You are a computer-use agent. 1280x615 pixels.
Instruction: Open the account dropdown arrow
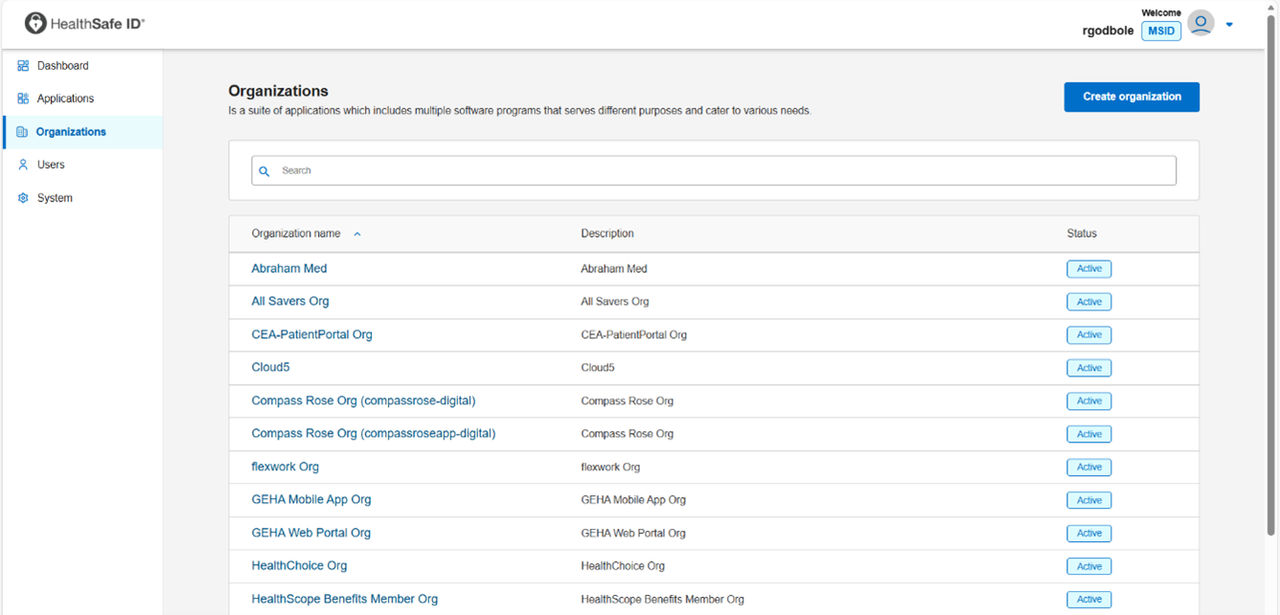1229,25
